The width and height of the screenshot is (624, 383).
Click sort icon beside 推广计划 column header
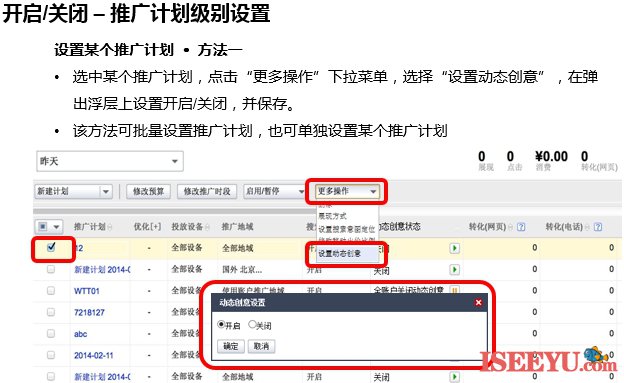click(x=110, y=227)
